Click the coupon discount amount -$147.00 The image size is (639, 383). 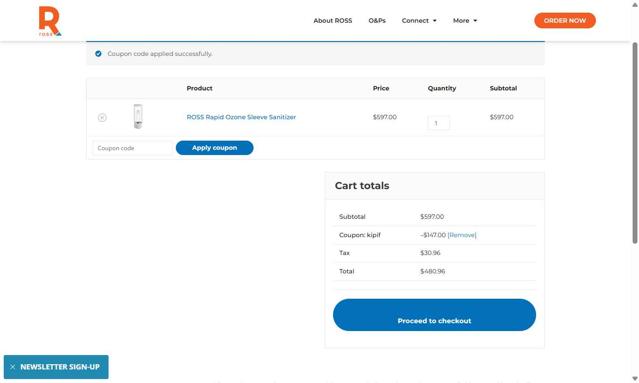coord(433,235)
